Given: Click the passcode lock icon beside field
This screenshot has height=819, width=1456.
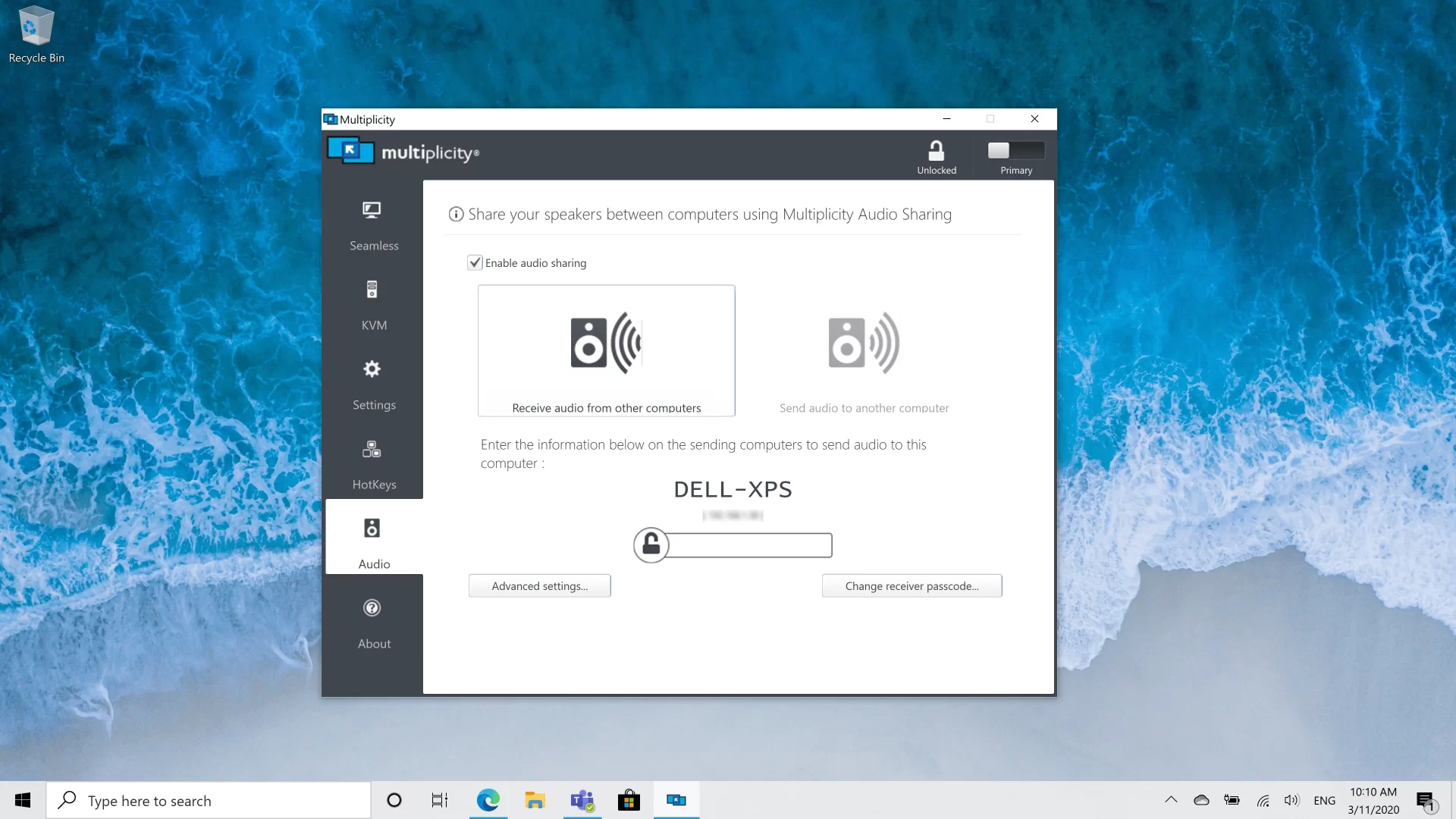Looking at the screenshot, I should point(651,544).
